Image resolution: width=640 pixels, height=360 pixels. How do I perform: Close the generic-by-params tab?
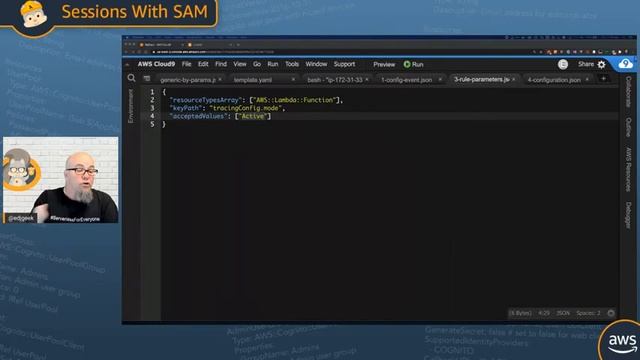(220, 80)
